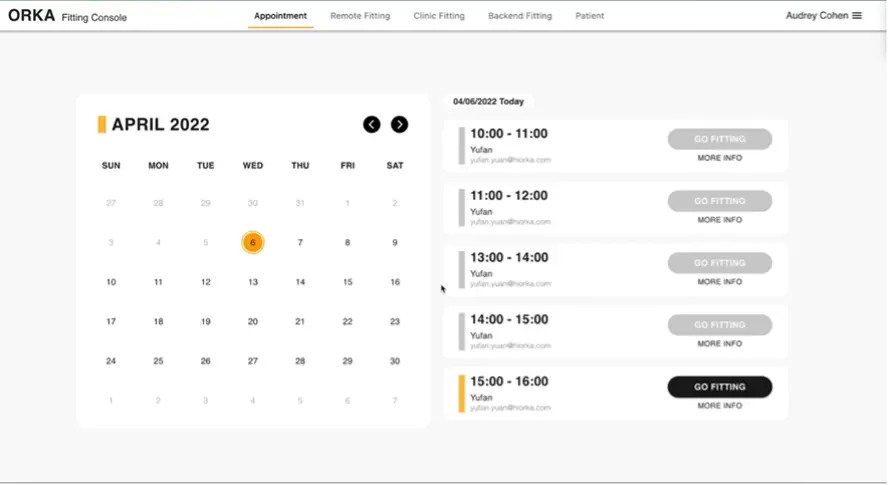The height and width of the screenshot is (485, 889).
Task: Click GO FITTING for 15:00 - 16:00 appointment
Action: click(719, 387)
